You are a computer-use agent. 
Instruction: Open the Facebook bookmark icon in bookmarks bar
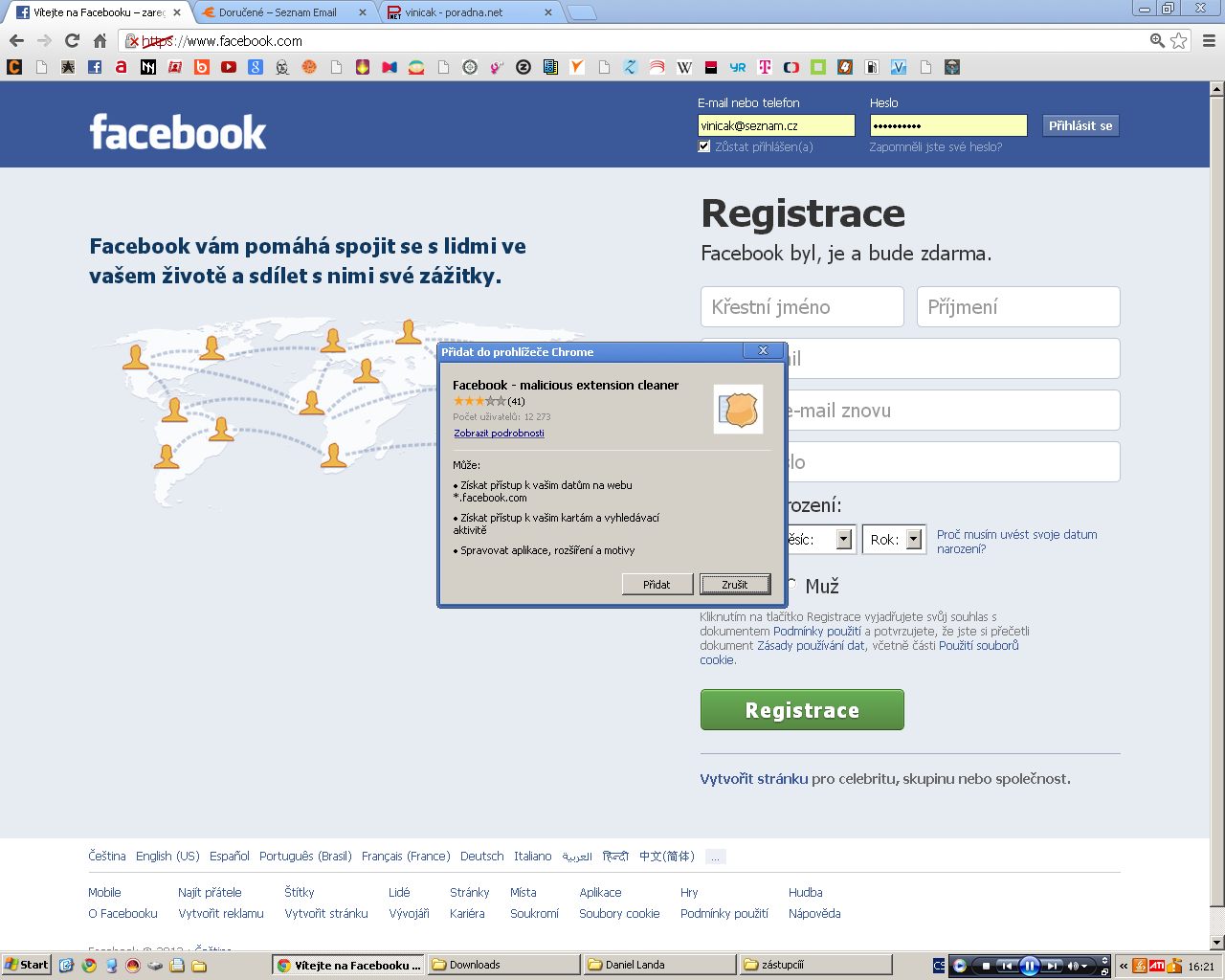95,67
